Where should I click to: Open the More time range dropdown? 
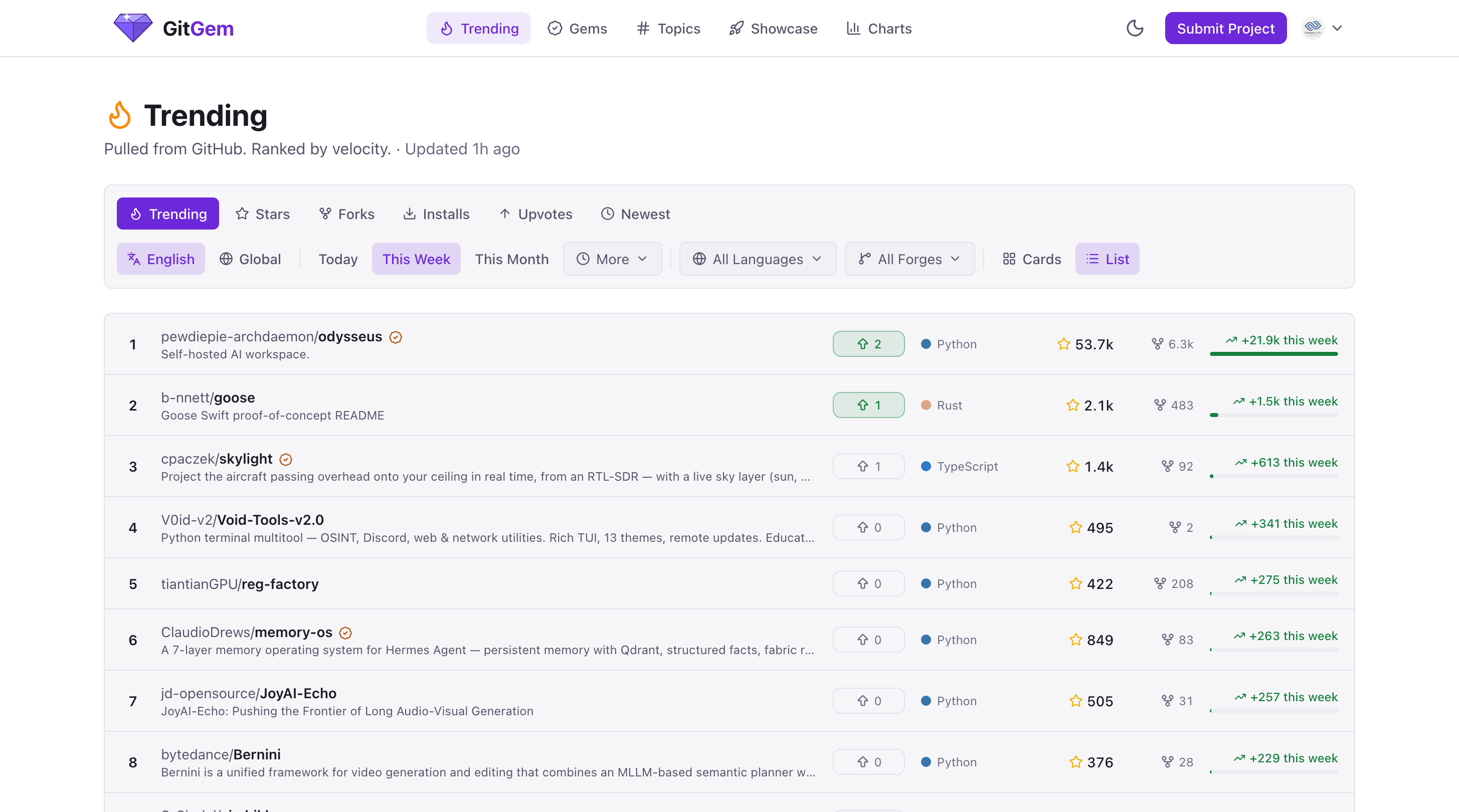coord(612,259)
